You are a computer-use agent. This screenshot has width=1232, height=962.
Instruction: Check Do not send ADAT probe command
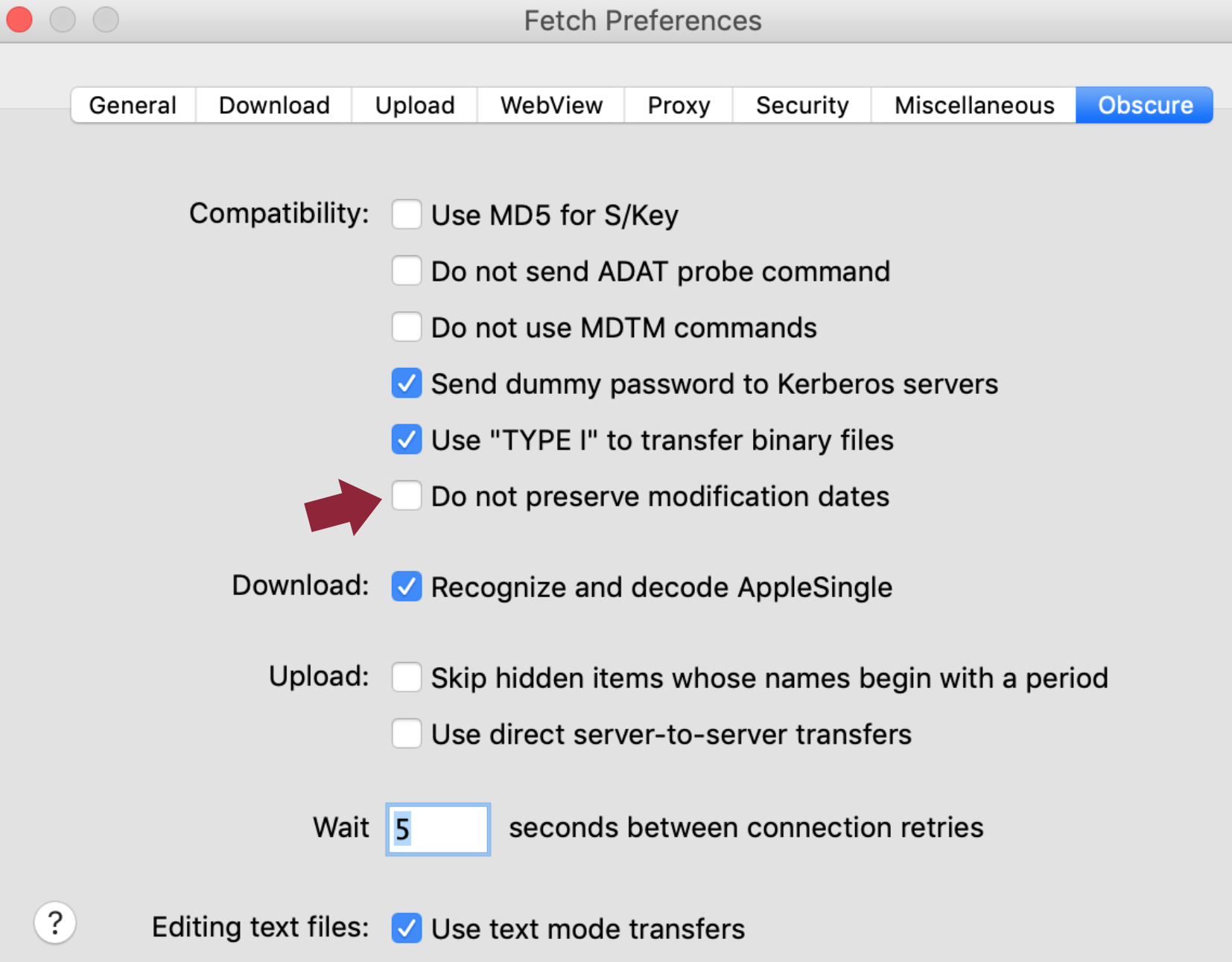[x=407, y=271]
